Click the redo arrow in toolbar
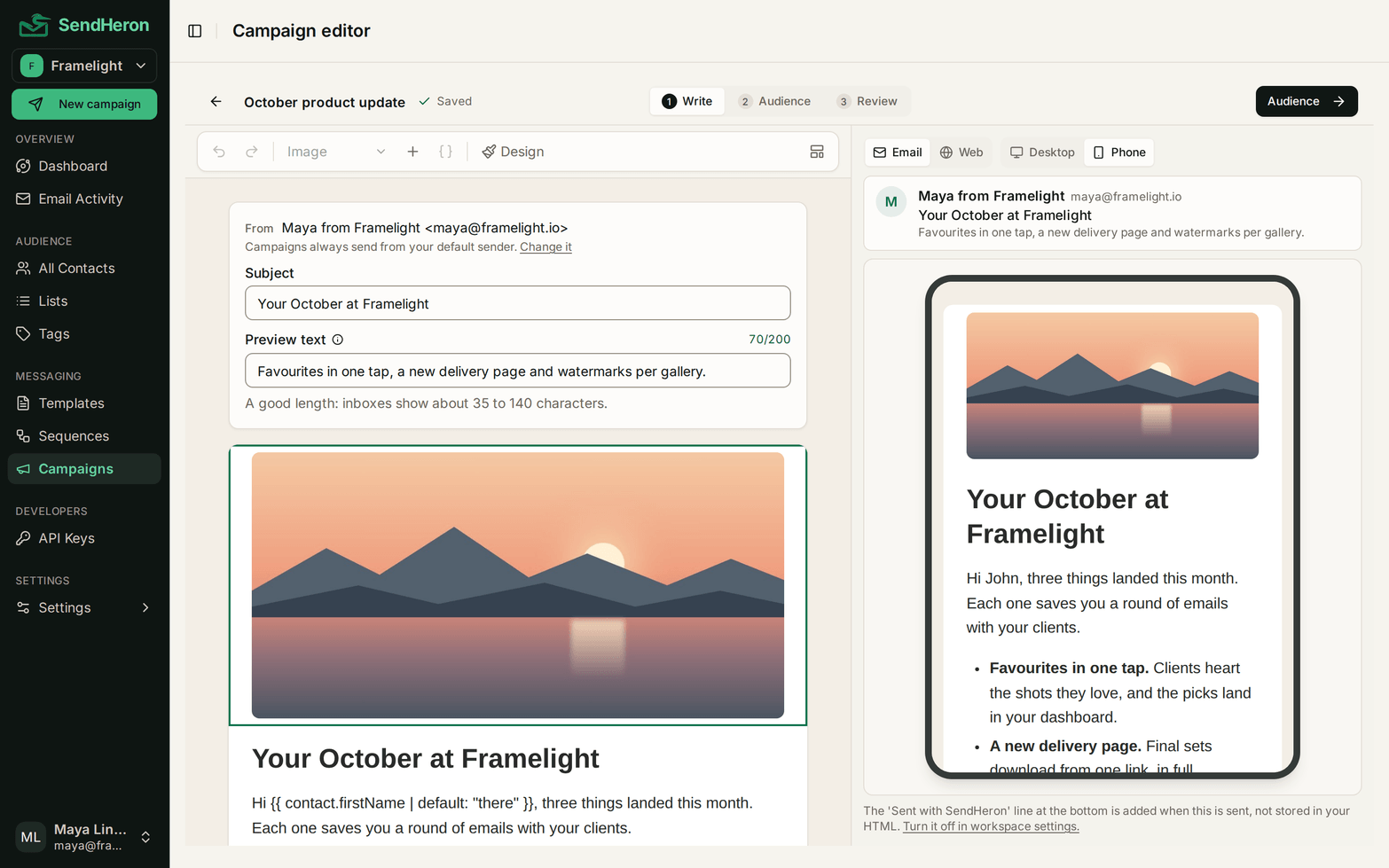Screen dimensions: 1389x868 (x=252, y=152)
